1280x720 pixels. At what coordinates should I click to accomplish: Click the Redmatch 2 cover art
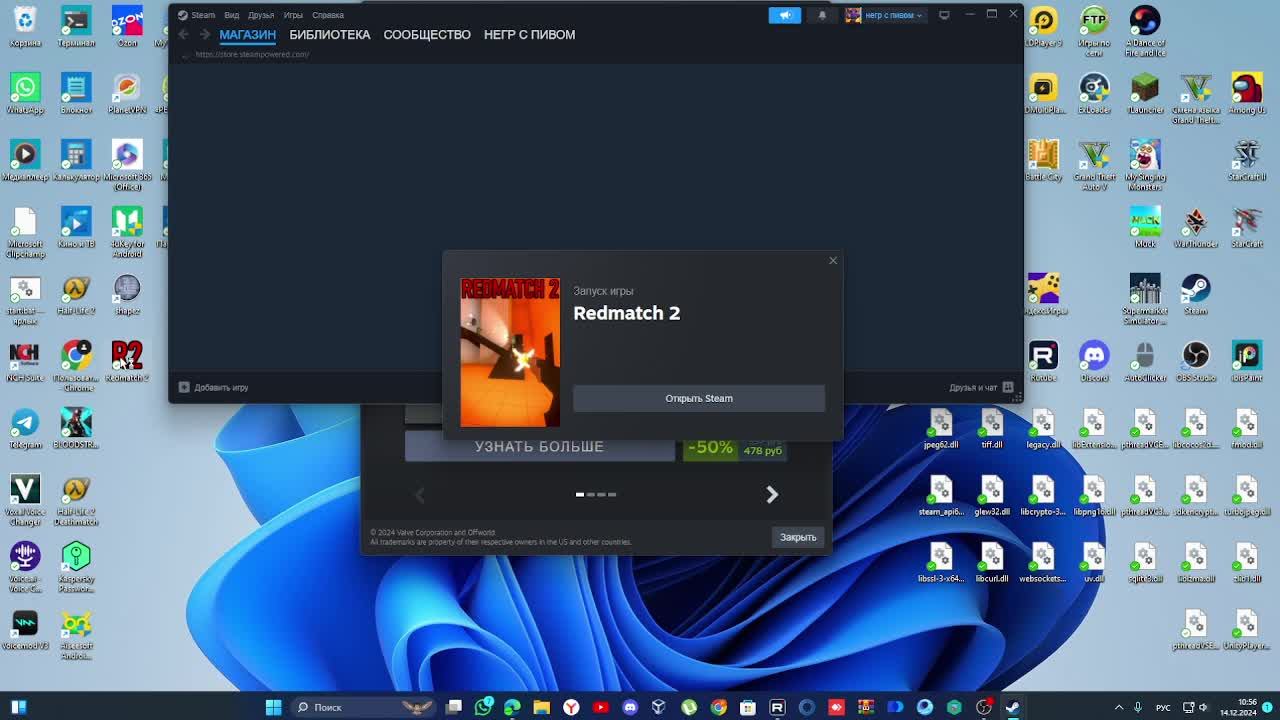click(x=510, y=352)
